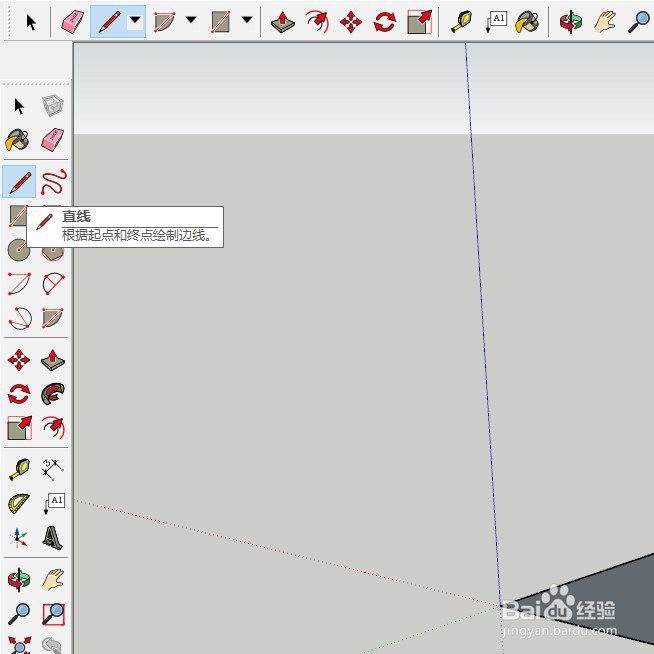This screenshot has height=654, width=654.
Task: Pick the A1 Text label tool in the left palette
Action: (54, 504)
